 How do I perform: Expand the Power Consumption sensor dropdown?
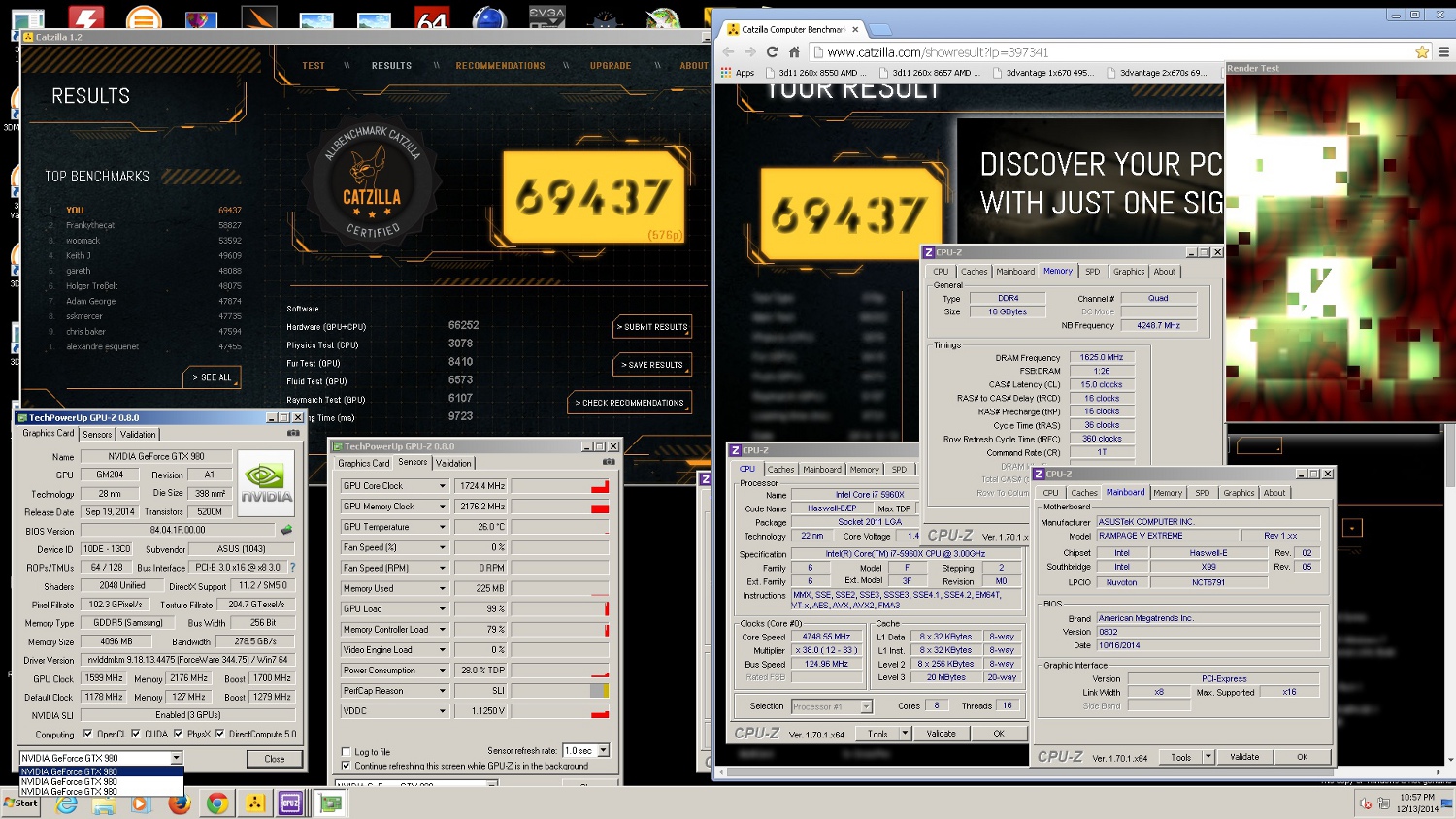tap(443, 671)
